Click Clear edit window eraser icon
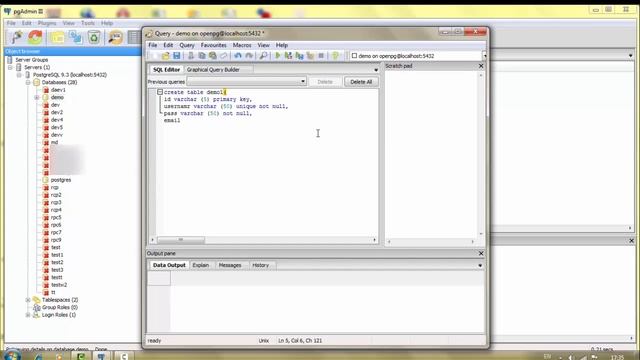This screenshot has height=360, width=640. [x=223, y=56]
